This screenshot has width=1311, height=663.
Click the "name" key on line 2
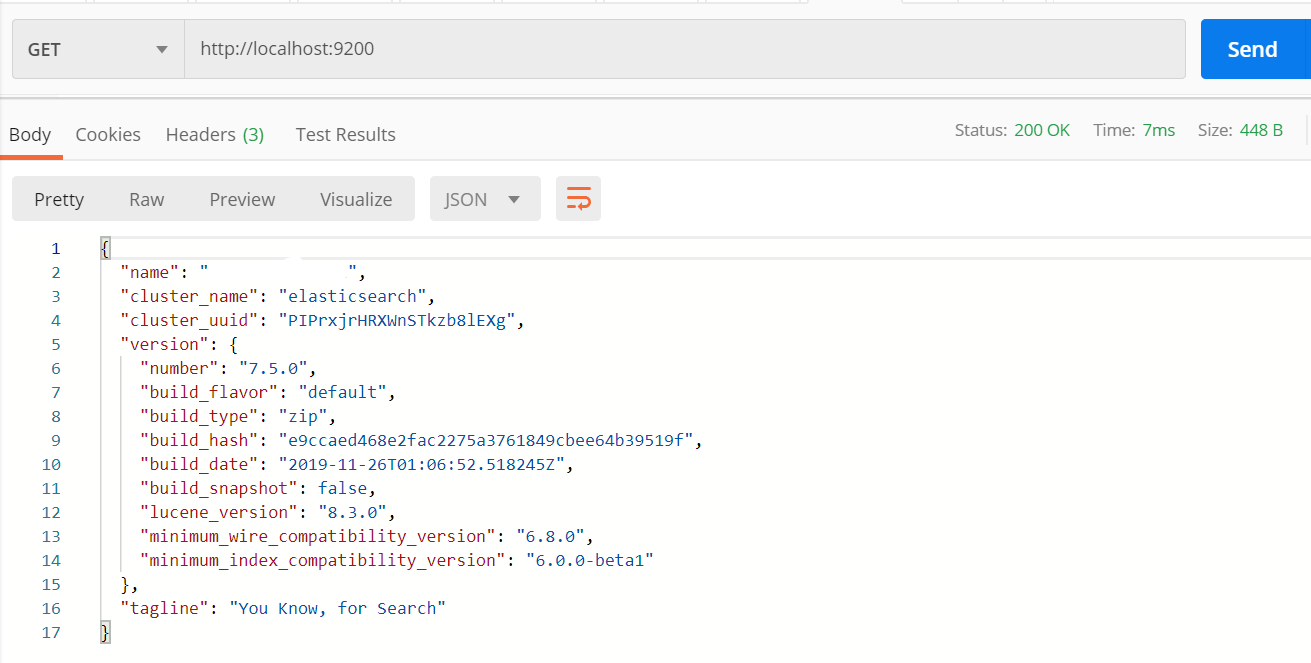(150, 272)
